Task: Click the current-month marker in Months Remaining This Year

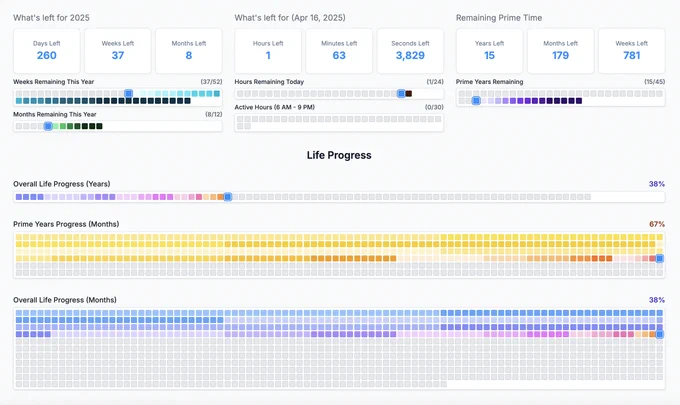Action: pyautogui.click(x=48, y=126)
